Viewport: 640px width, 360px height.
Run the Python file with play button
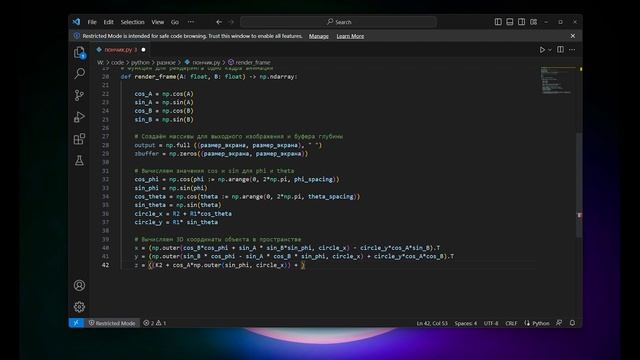[x=542, y=50]
